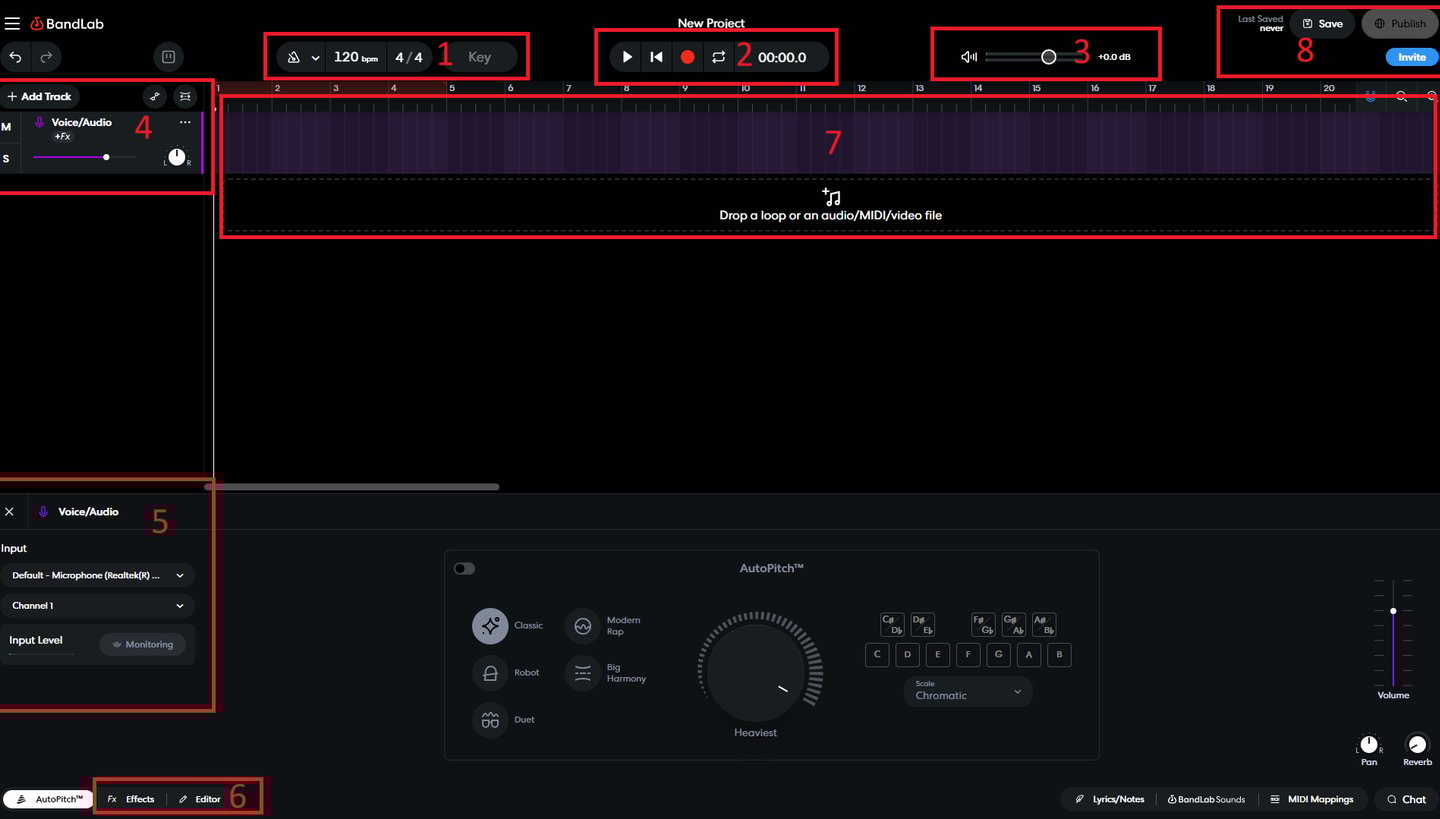Toggle the F note key
This screenshot has width=1440, height=819.
[x=968, y=655]
